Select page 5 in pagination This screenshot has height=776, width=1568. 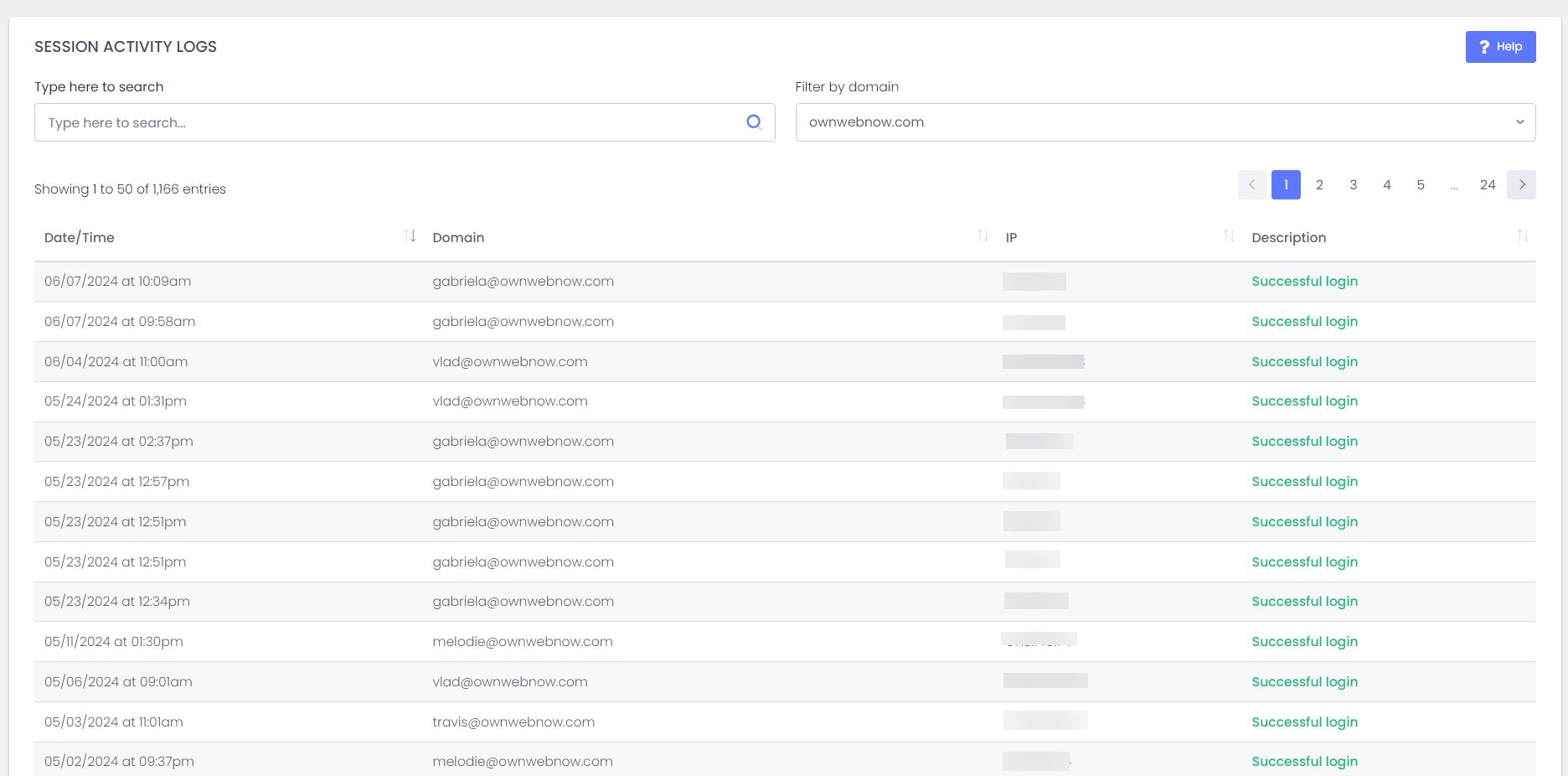click(1420, 184)
